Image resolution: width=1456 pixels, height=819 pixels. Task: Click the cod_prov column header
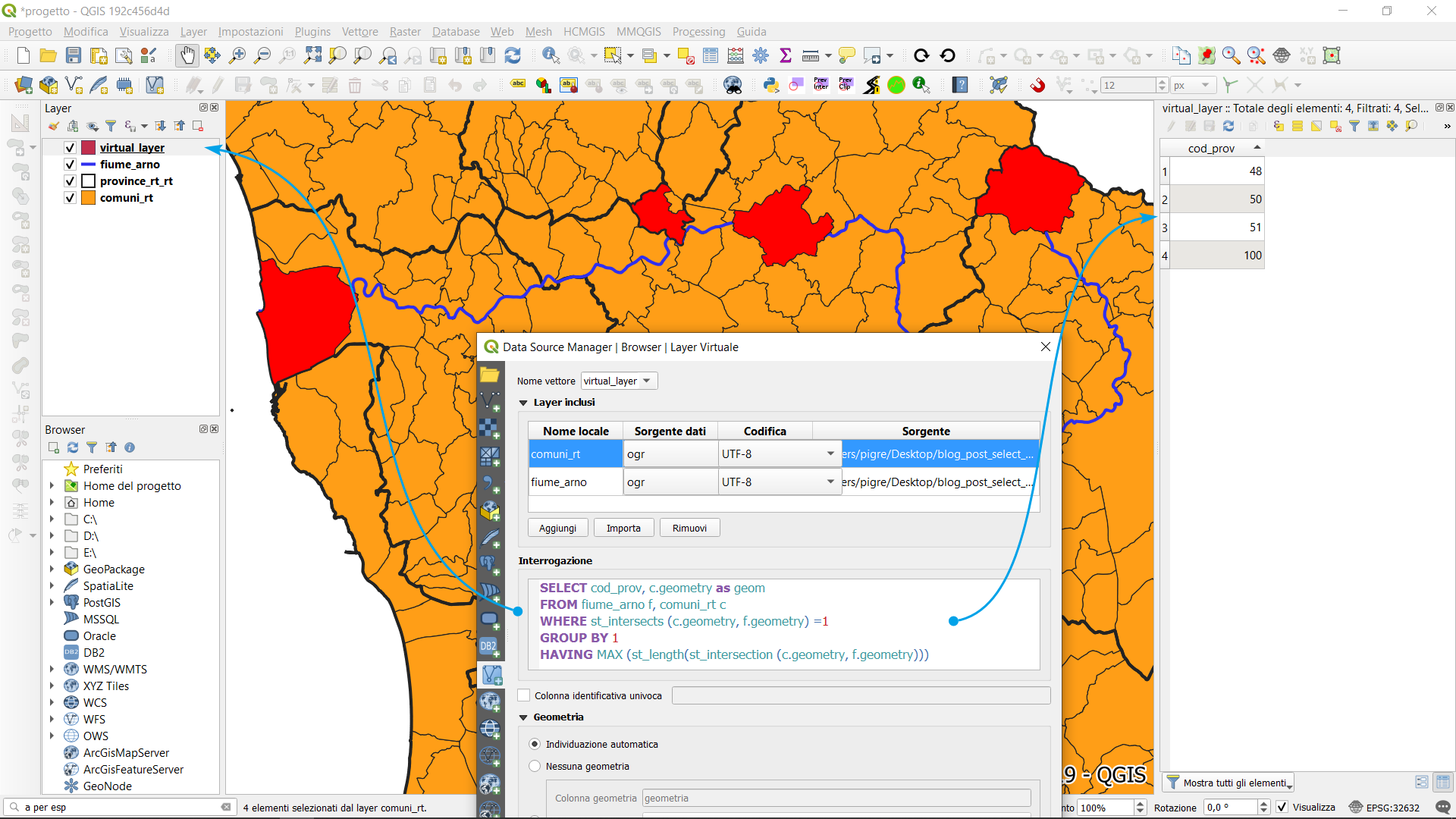pos(1211,148)
